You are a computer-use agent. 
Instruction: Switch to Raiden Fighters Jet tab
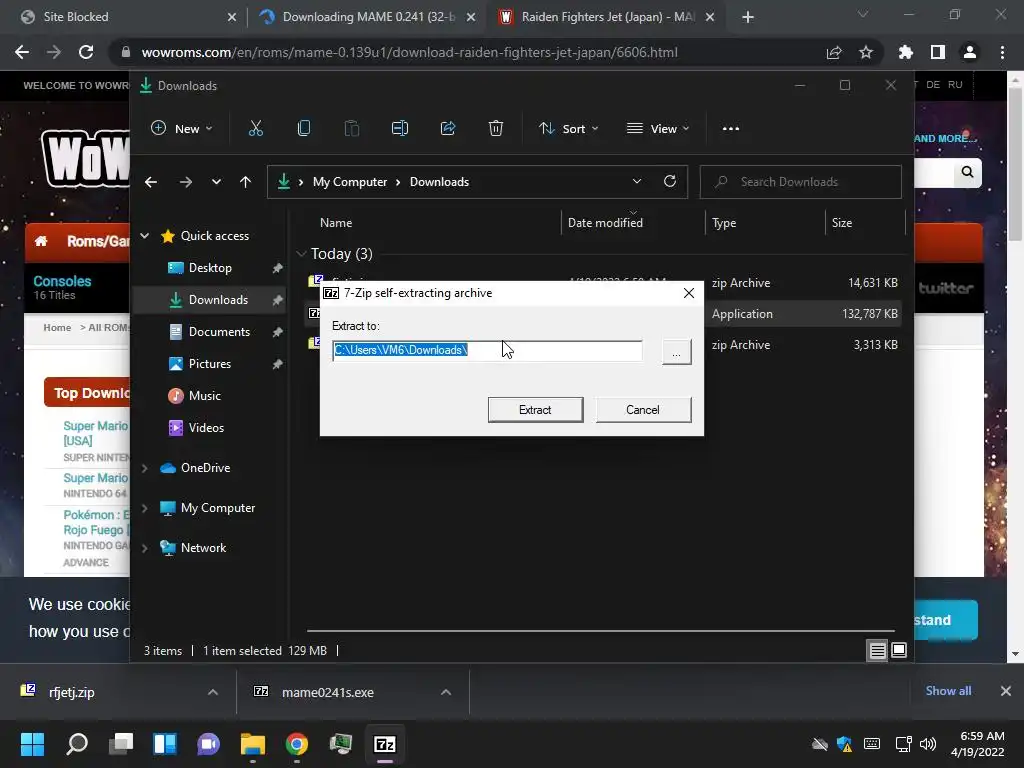tap(607, 17)
